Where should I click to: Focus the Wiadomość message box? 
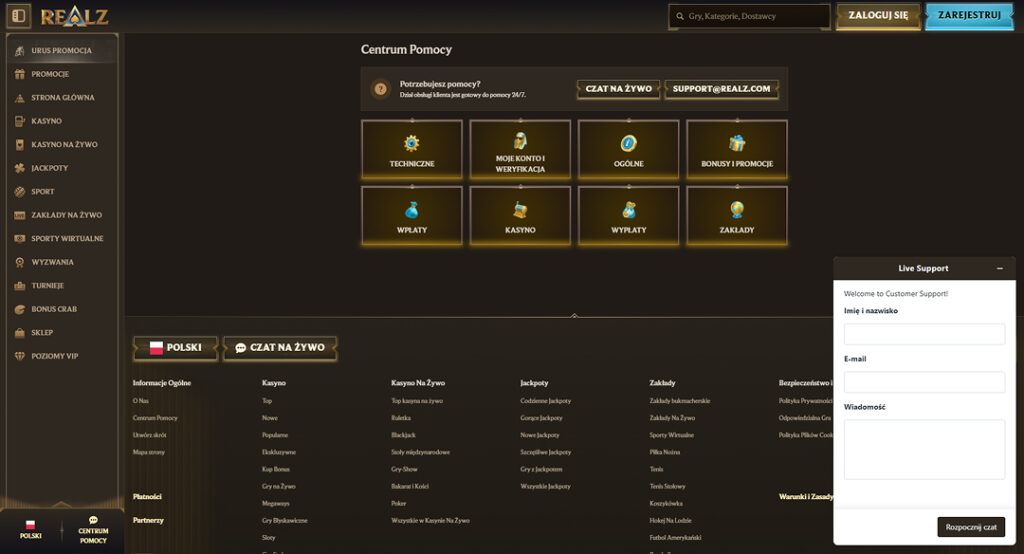click(x=924, y=449)
